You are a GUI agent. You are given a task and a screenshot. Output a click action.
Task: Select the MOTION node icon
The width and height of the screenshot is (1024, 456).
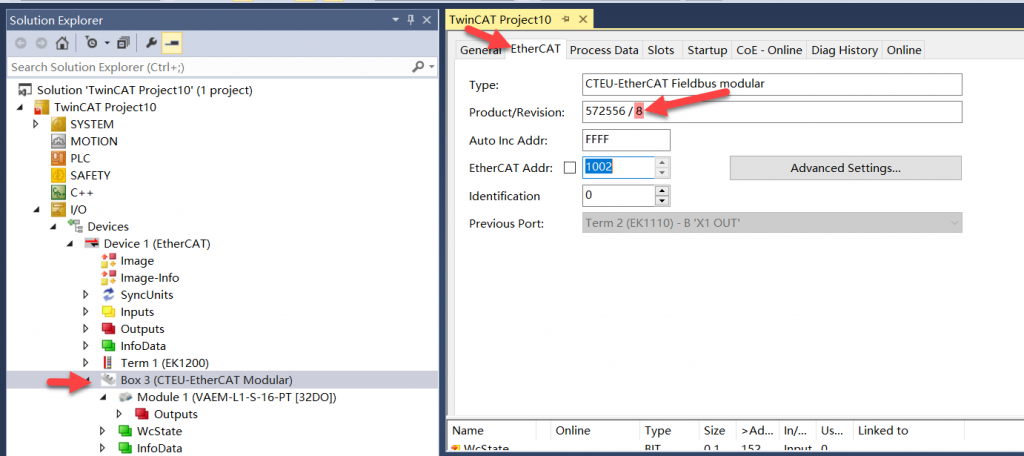tap(58, 141)
